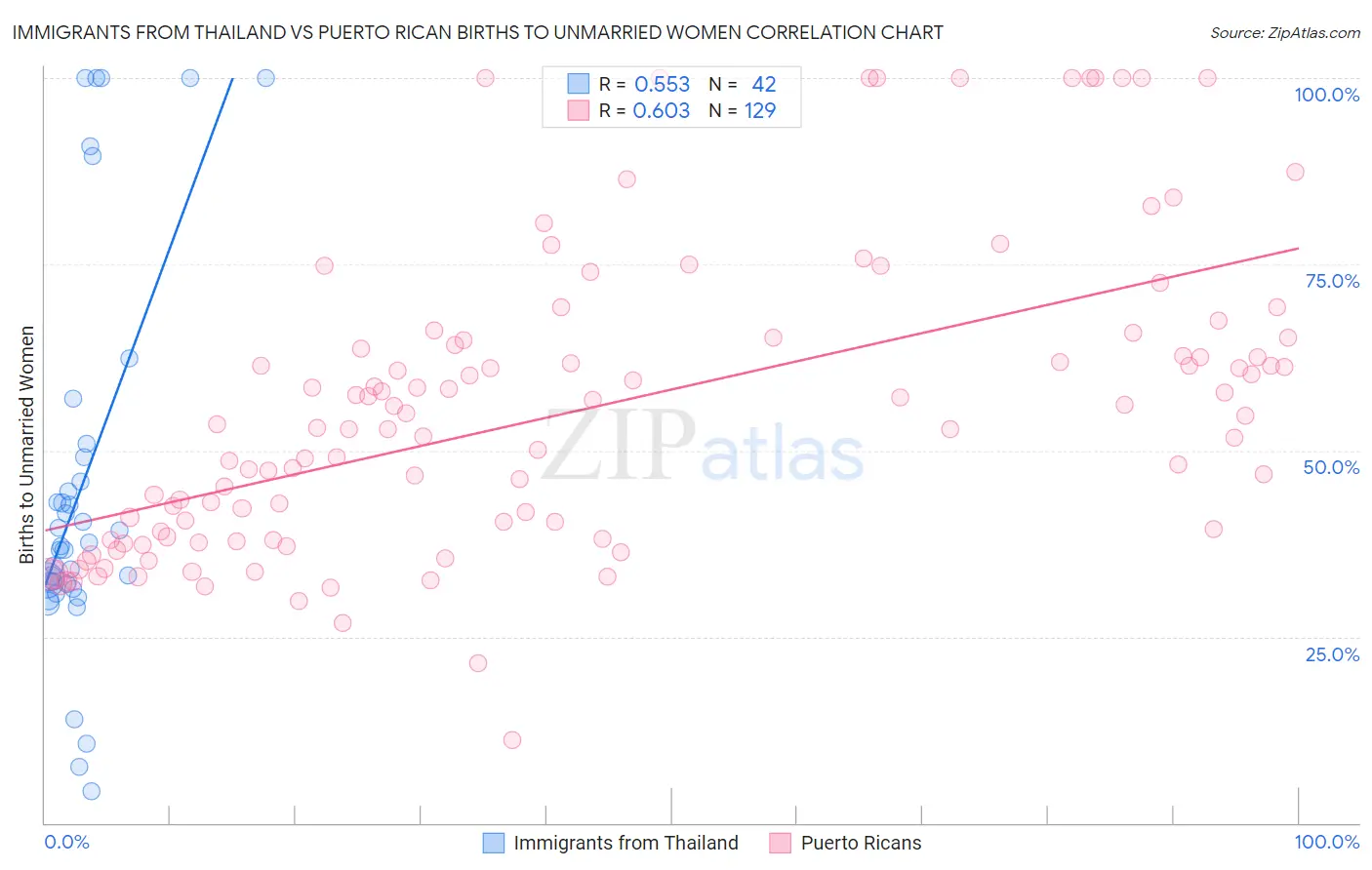
Task: Click the 75.0% y-axis label
Action: [x=1332, y=281]
